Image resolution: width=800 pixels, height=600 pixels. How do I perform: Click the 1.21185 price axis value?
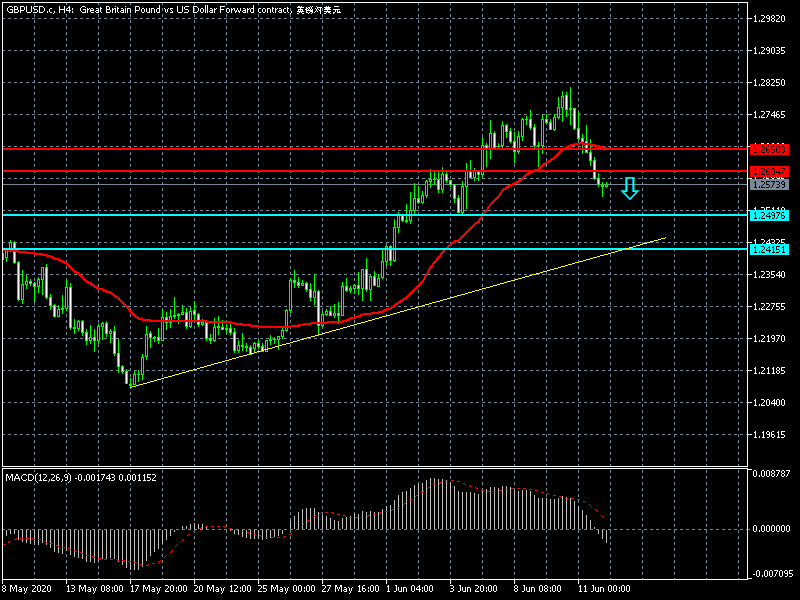click(x=769, y=370)
